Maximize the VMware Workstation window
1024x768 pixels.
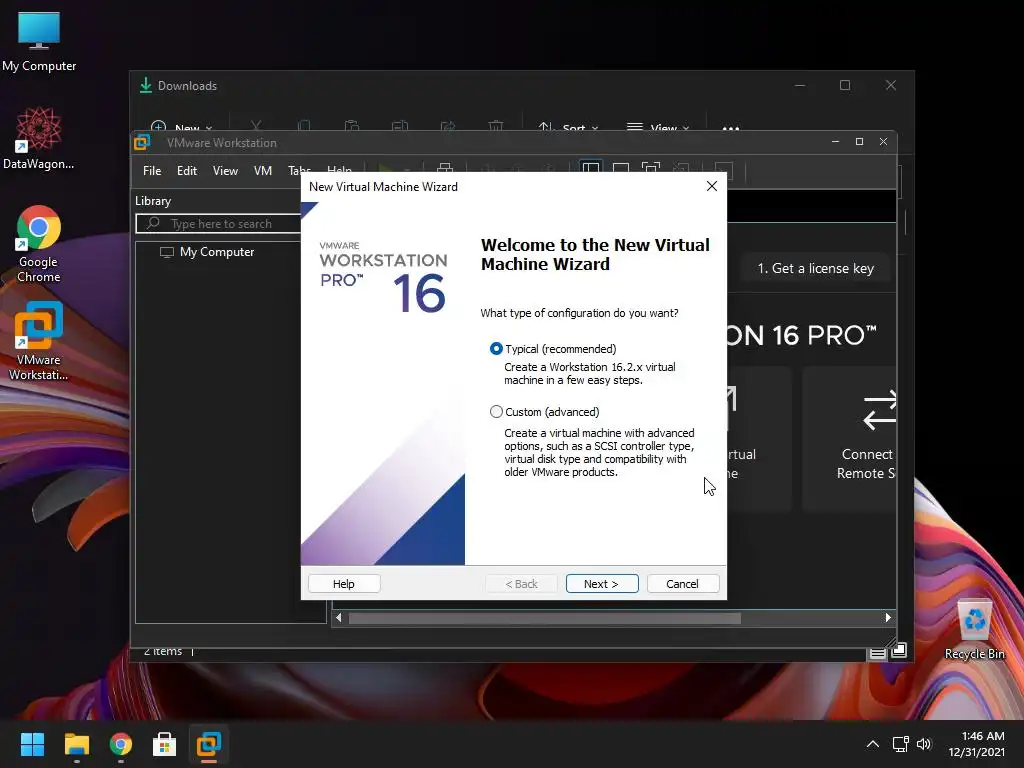point(859,142)
